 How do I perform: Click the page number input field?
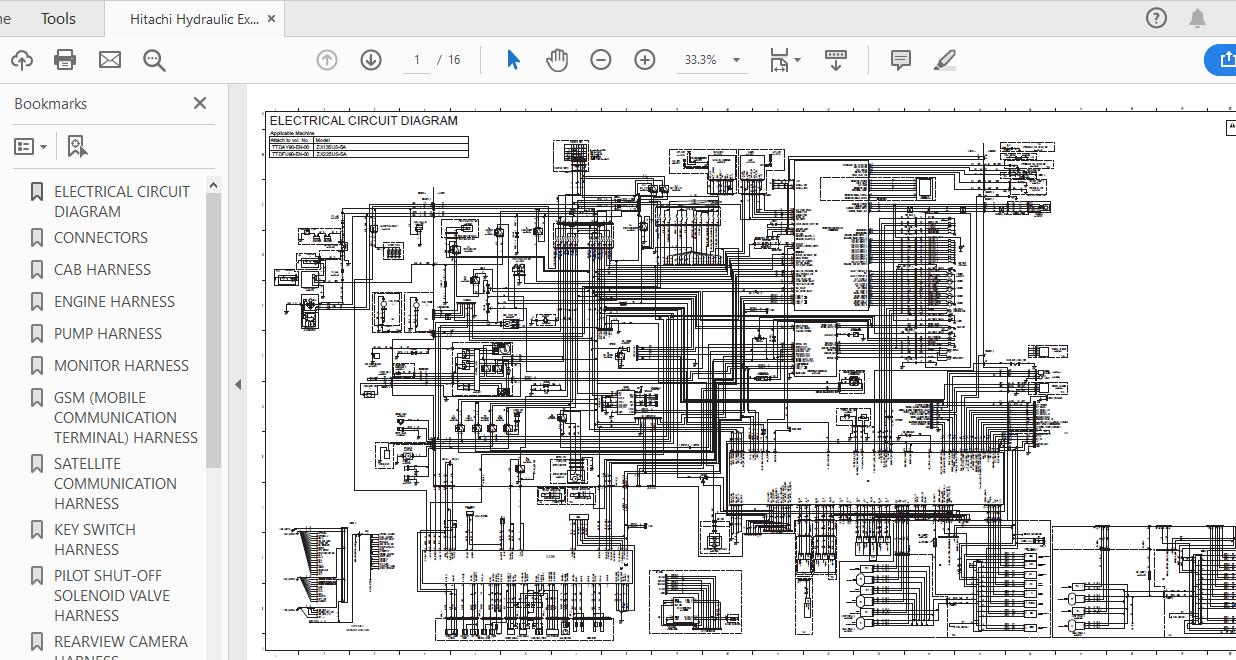pos(417,60)
